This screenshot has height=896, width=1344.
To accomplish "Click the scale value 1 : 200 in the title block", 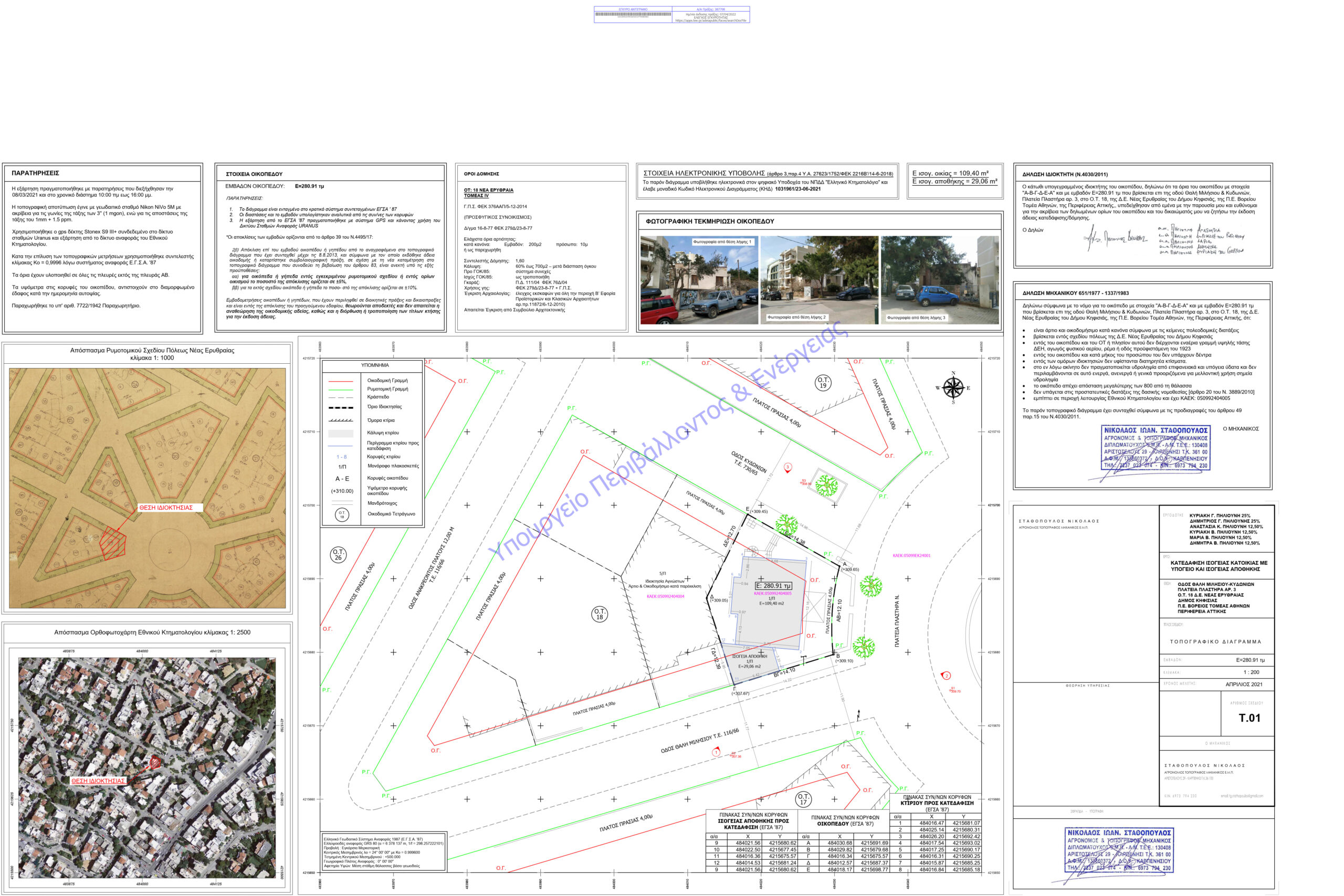I will click(1251, 672).
